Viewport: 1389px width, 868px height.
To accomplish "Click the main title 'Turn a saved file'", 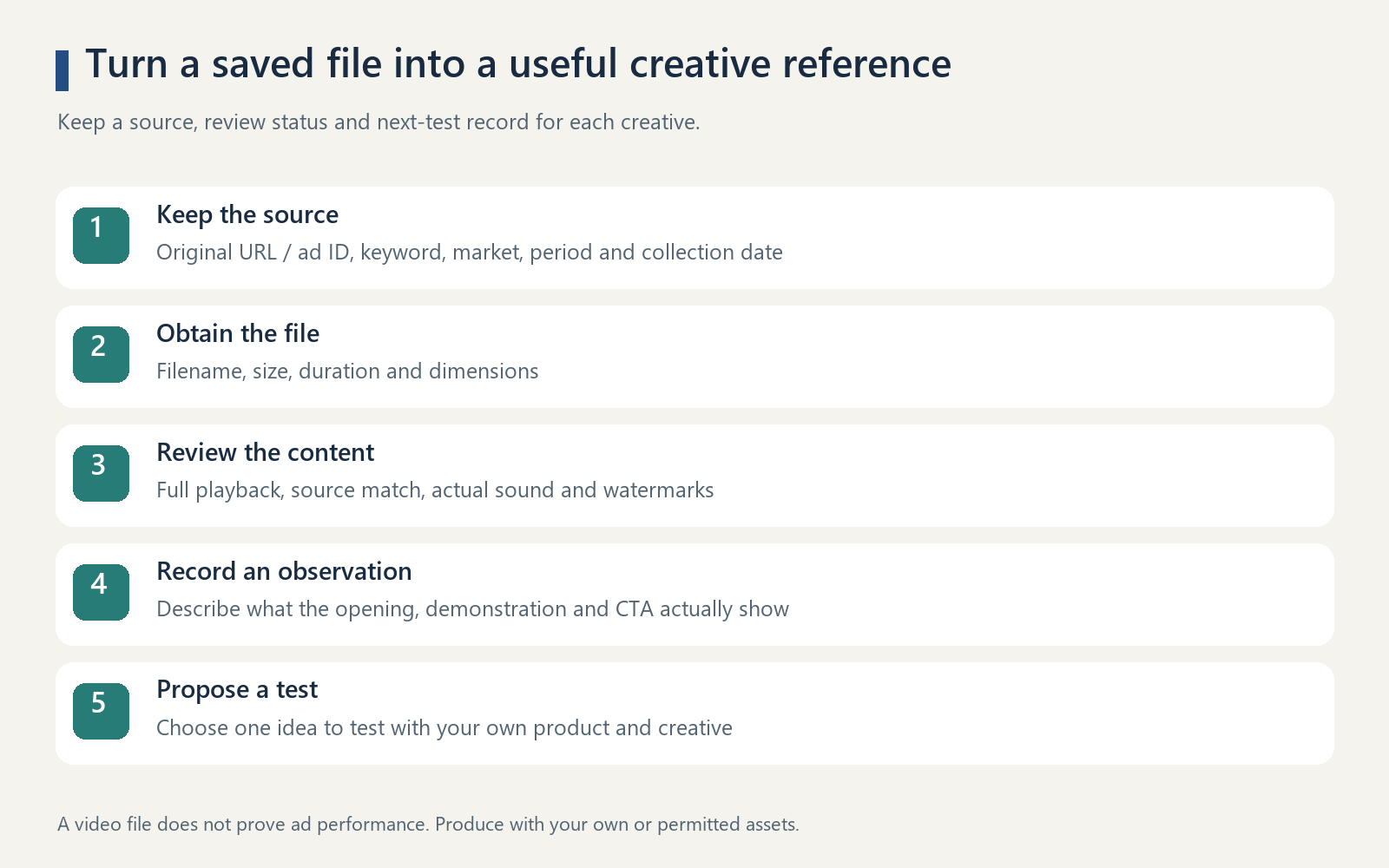I will coord(518,64).
